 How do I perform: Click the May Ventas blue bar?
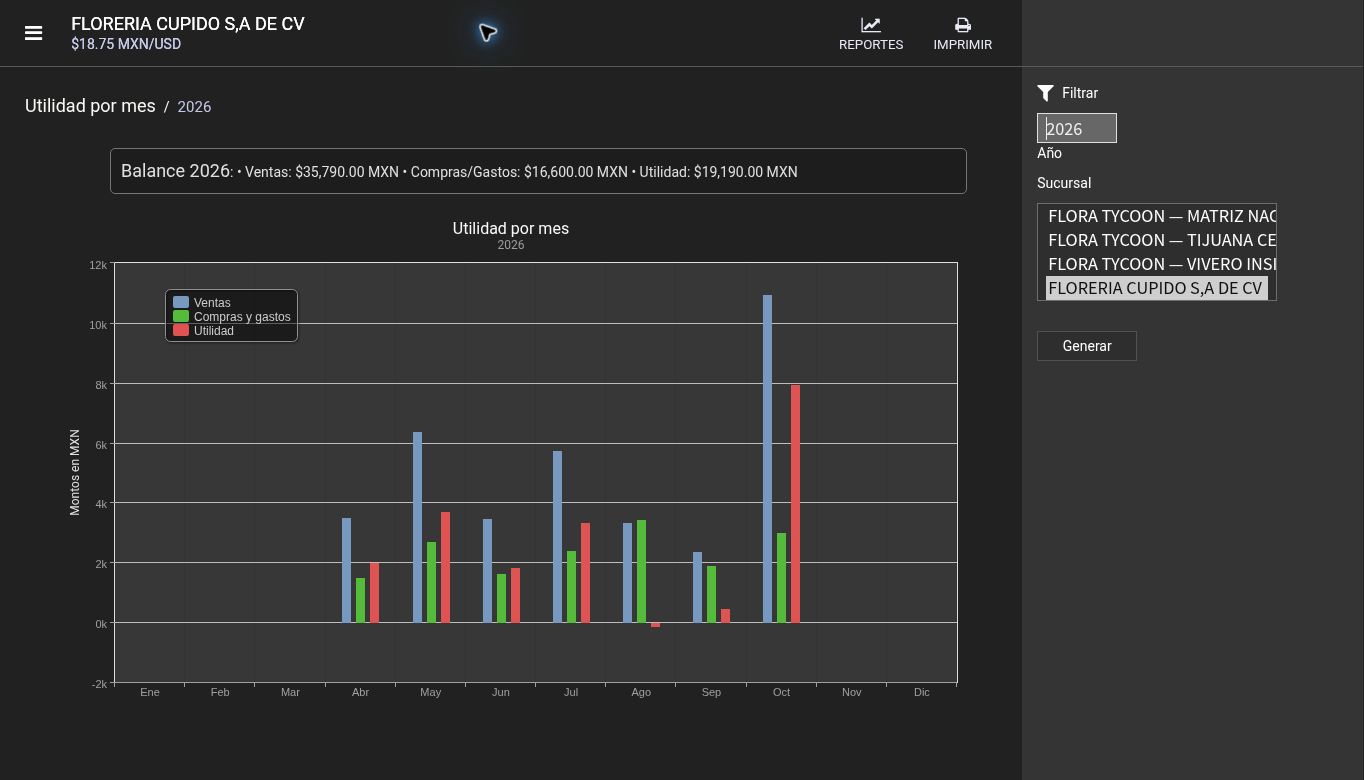[417, 527]
